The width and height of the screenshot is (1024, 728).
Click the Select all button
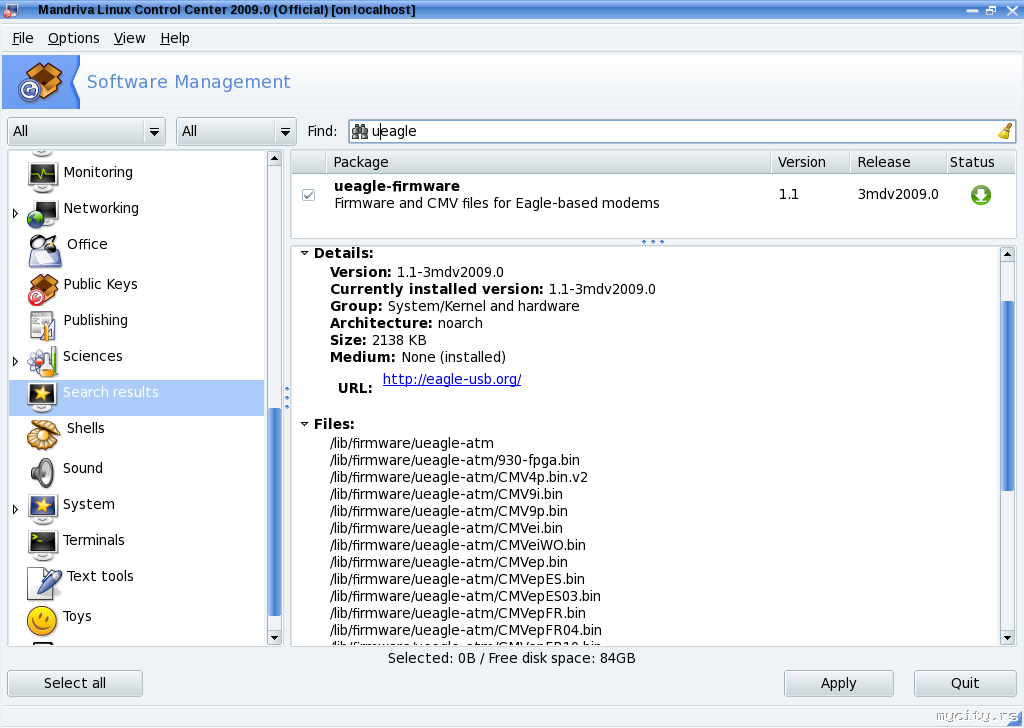coord(75,683)
